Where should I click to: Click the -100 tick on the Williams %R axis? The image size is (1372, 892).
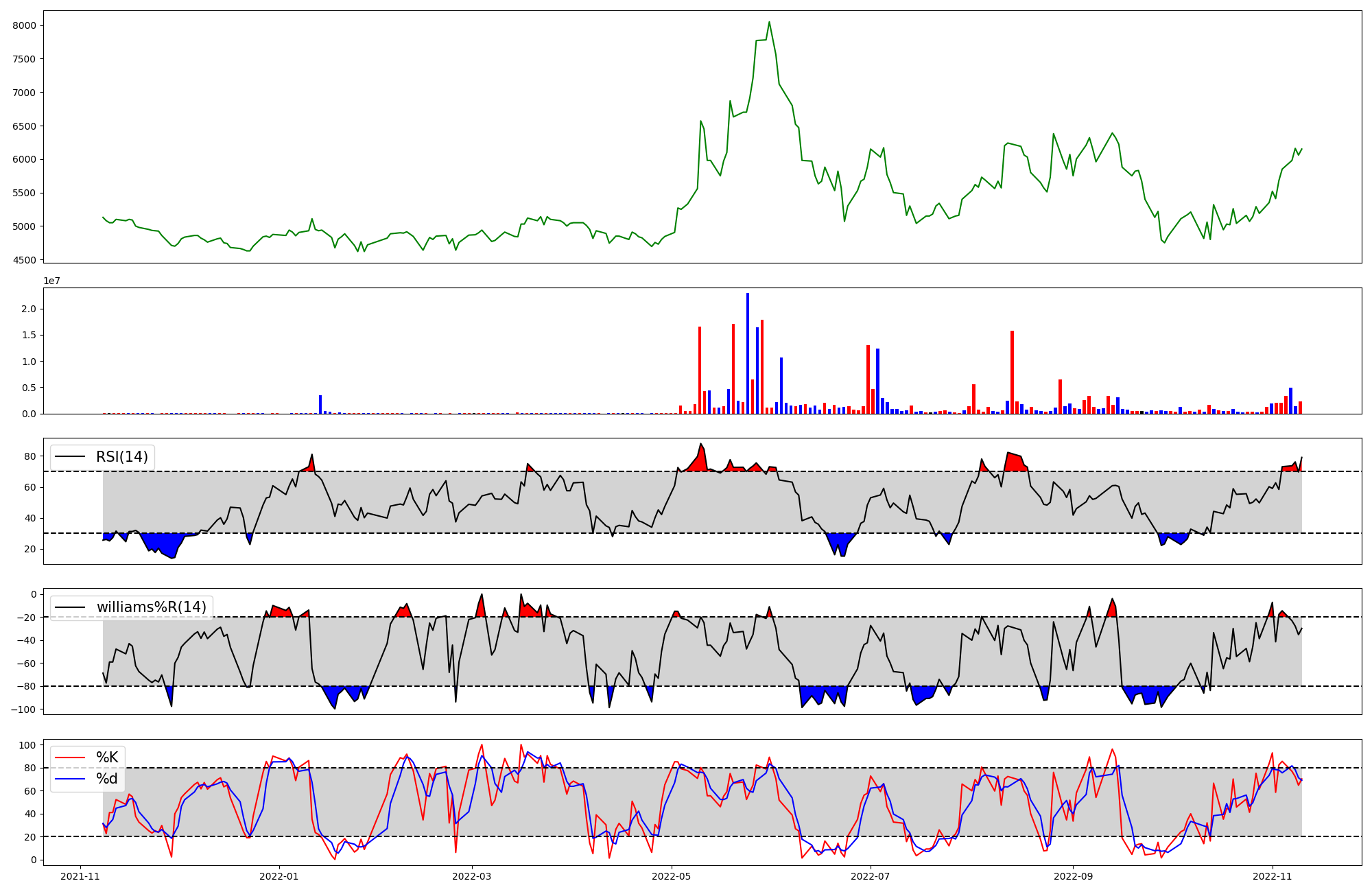tap(24, 709)
